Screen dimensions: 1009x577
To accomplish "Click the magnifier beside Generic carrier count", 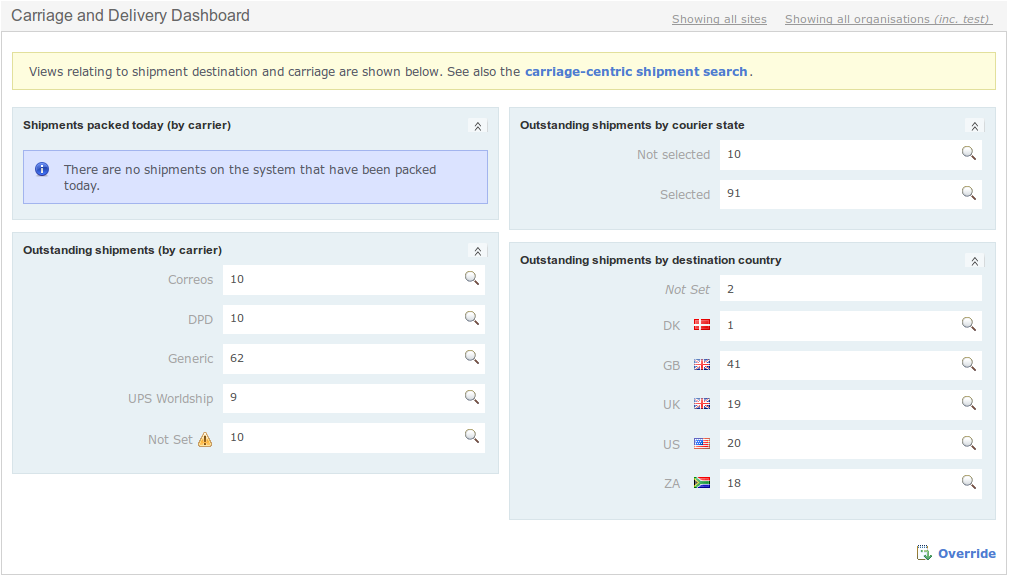I will pos(471,357).
